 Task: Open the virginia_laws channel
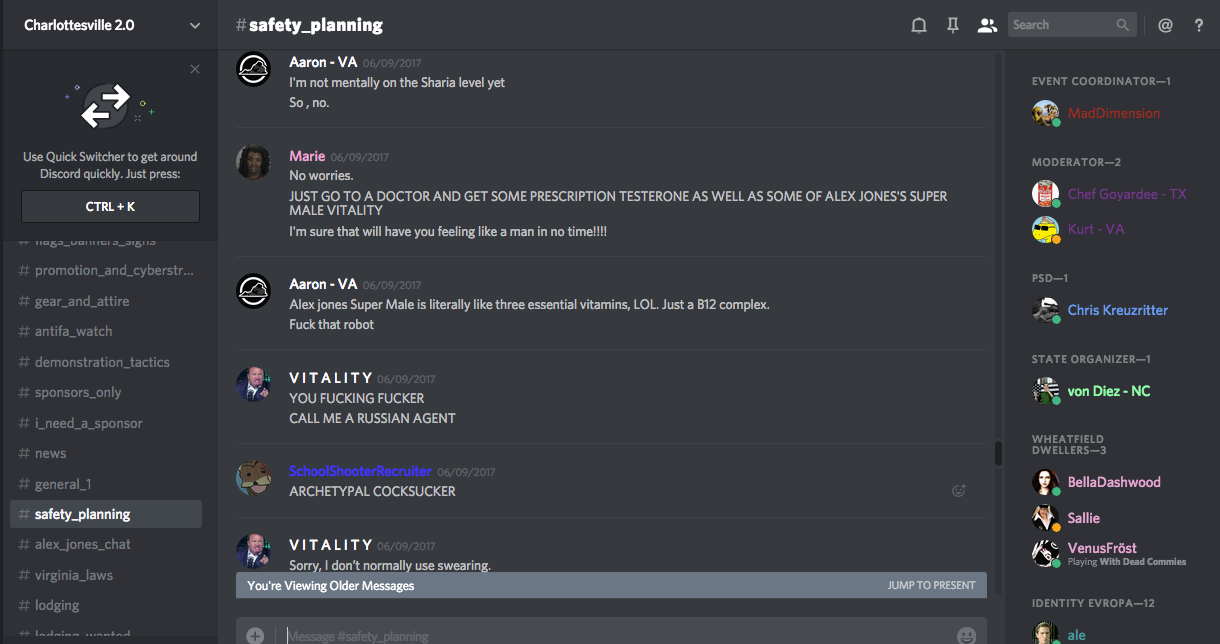coord(74,575)
